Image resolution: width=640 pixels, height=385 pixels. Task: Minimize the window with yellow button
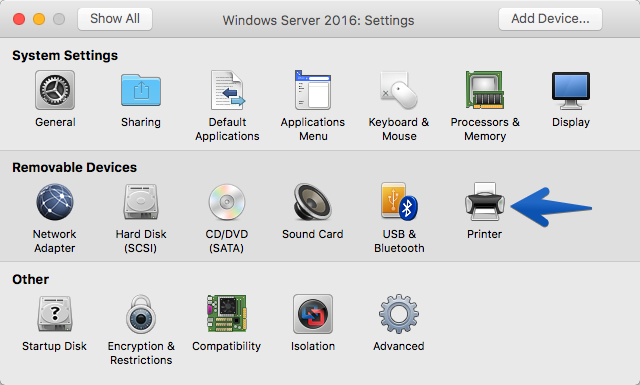[x=39, y=19]
